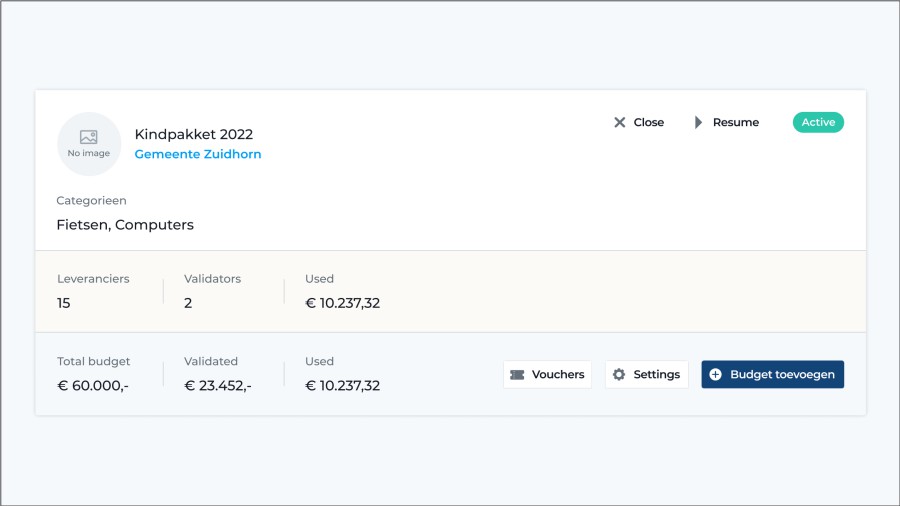
Task: Click the Leveranciers count of 15
Action: pos(64,303)
